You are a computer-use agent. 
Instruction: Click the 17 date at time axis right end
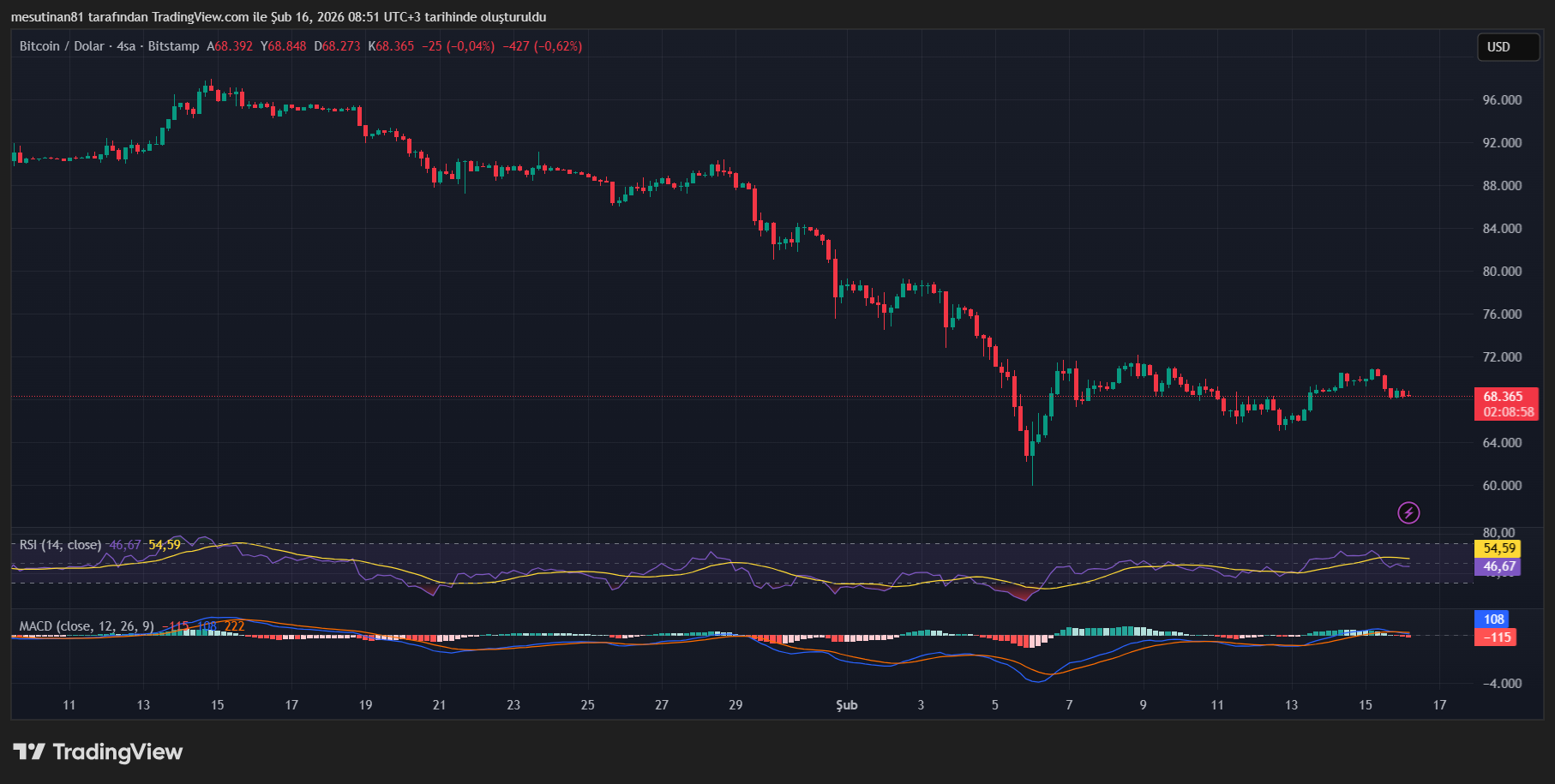coord(1439,705)
